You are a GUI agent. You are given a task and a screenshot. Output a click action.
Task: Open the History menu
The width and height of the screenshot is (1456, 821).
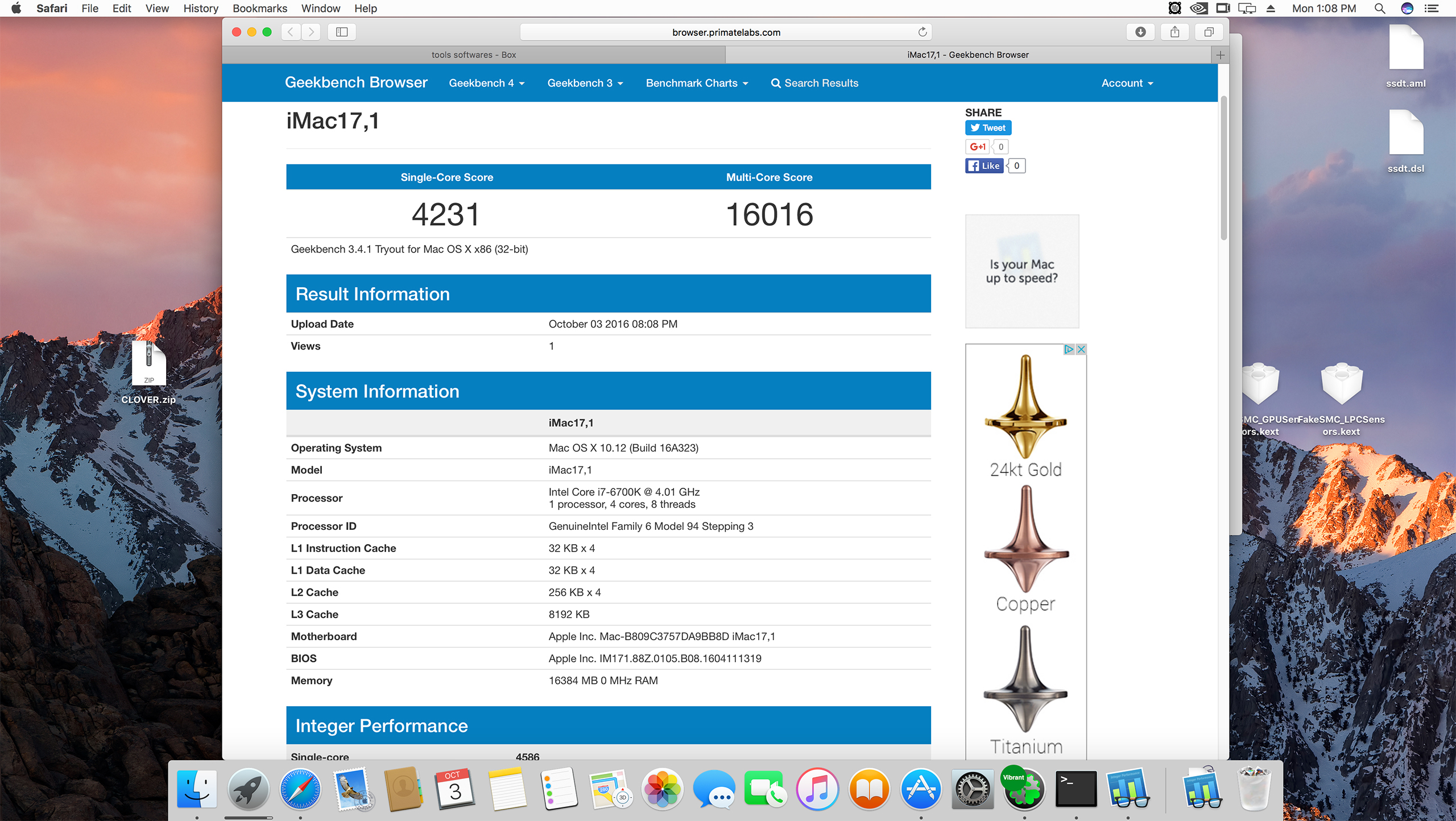(x=201, y=9)
